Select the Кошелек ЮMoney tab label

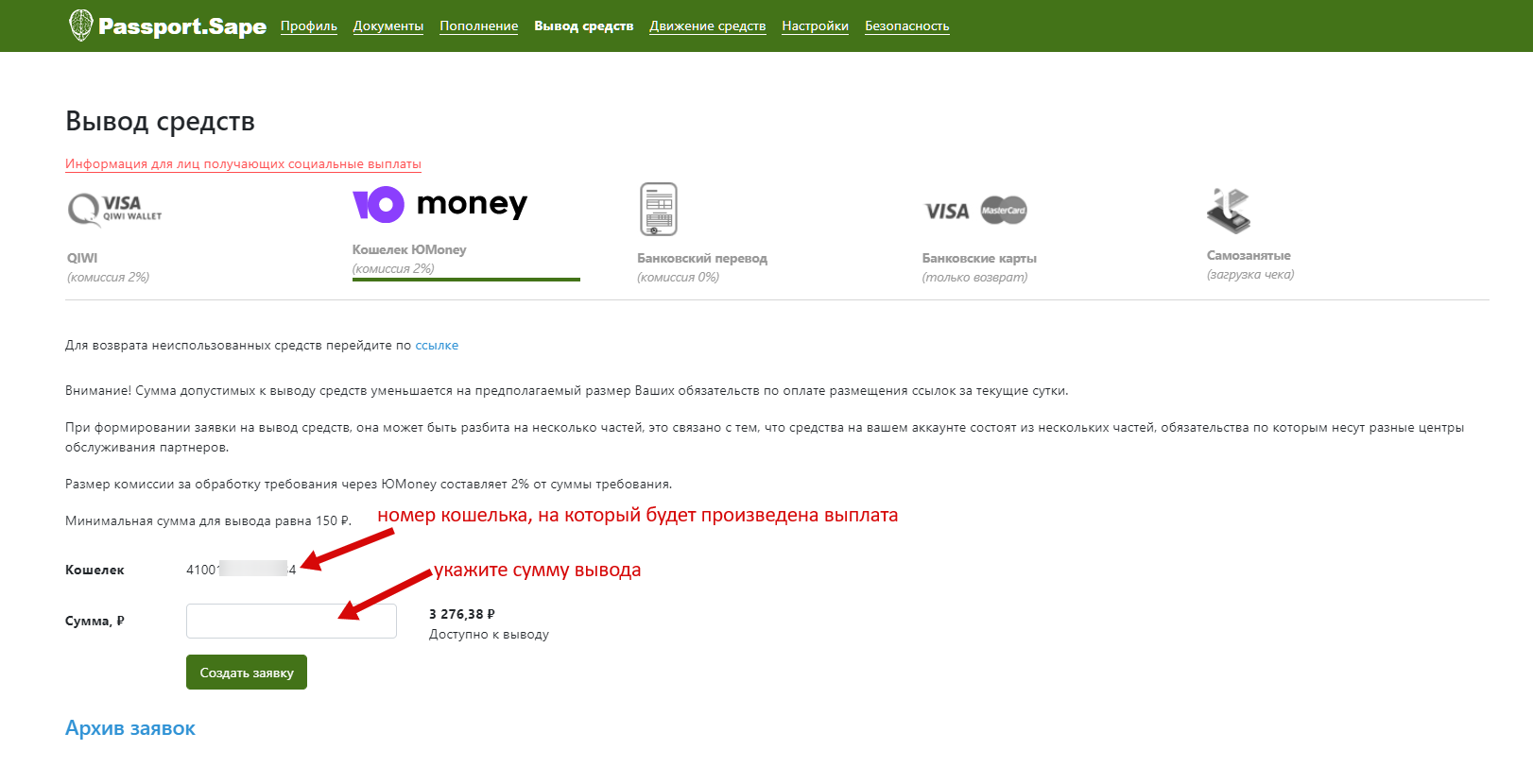click(409, 249)
